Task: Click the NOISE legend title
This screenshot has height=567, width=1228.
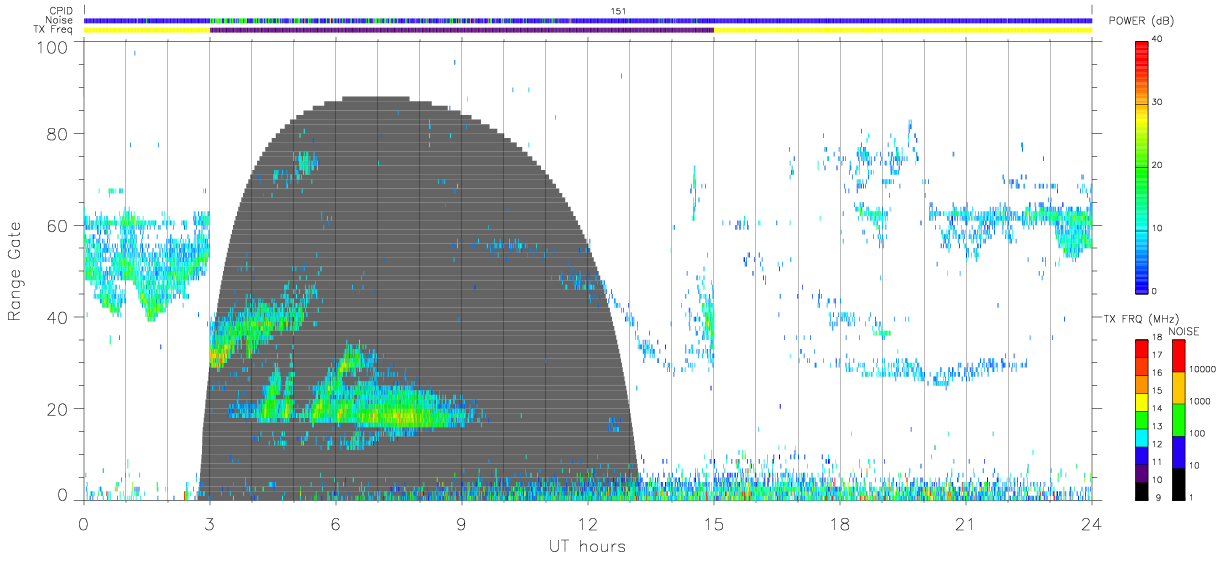Action: tap(1182, 330)
